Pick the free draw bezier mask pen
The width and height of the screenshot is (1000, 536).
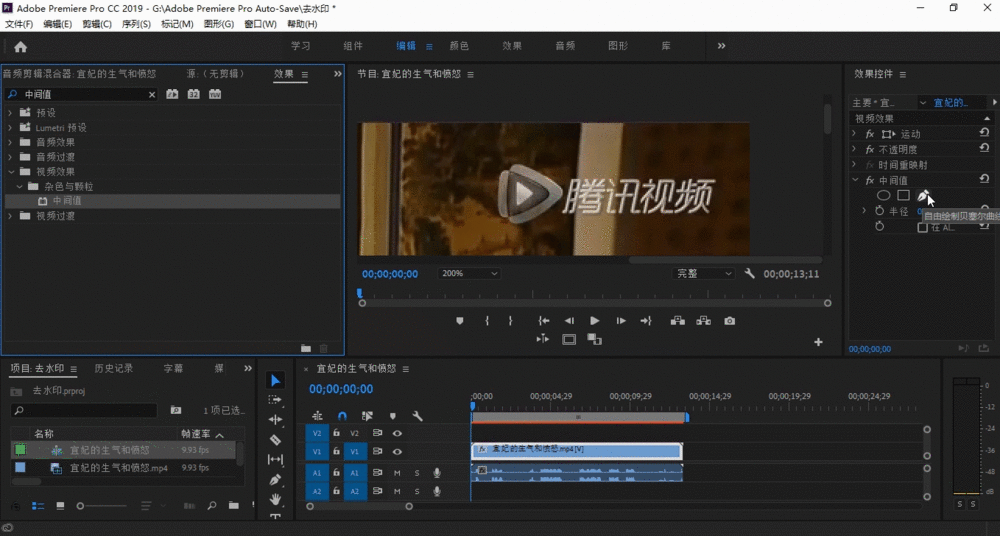point(923,195)
